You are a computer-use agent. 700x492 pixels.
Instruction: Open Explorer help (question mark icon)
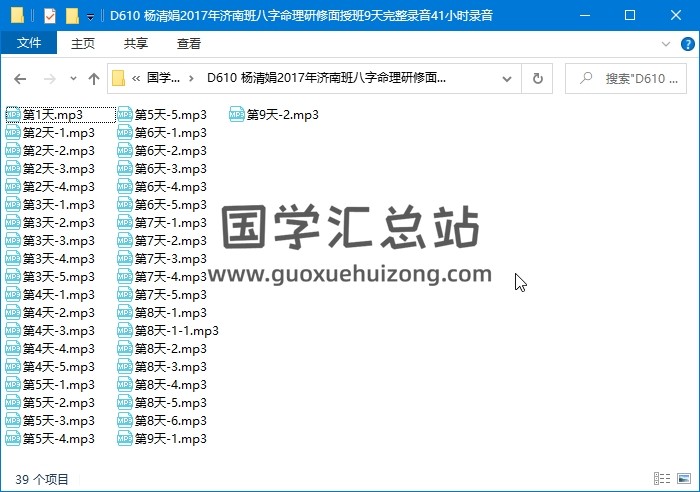coord(688,44)
